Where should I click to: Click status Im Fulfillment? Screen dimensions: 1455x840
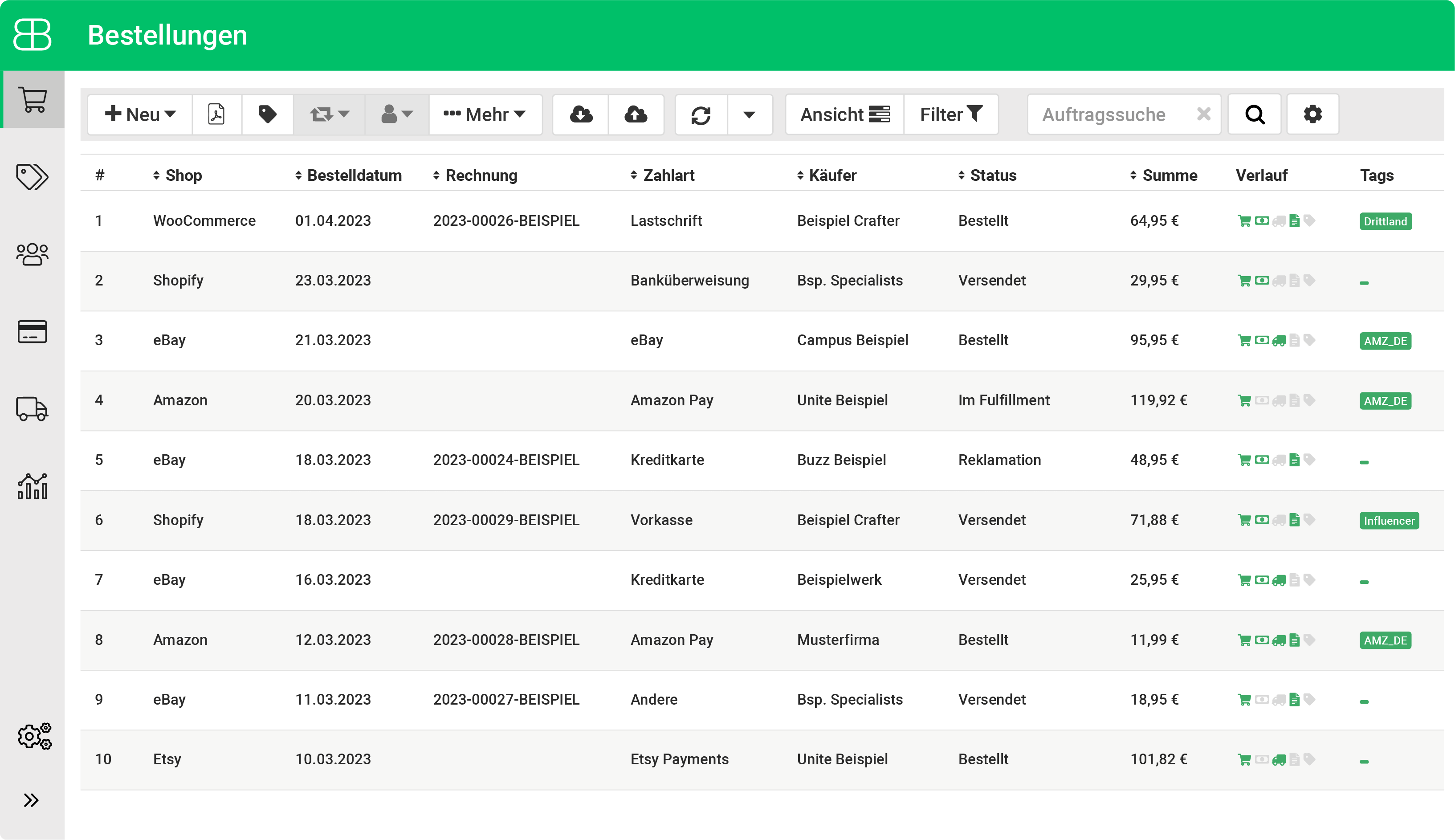tap(1003, 400)
